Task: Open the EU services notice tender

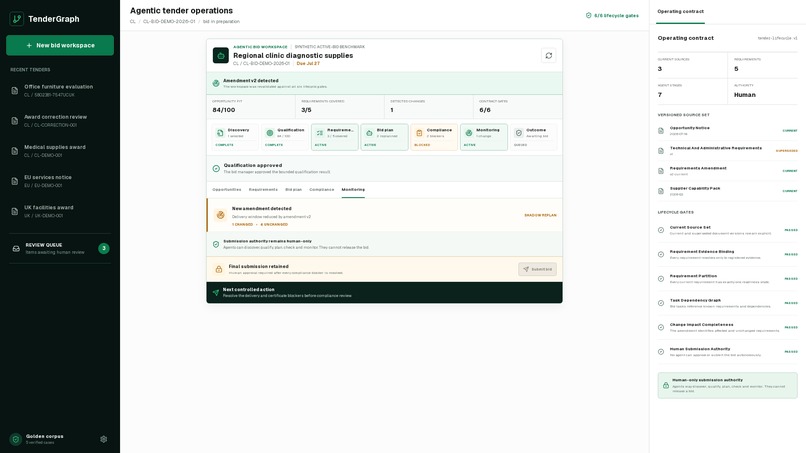Action: [x=60, y=181]
